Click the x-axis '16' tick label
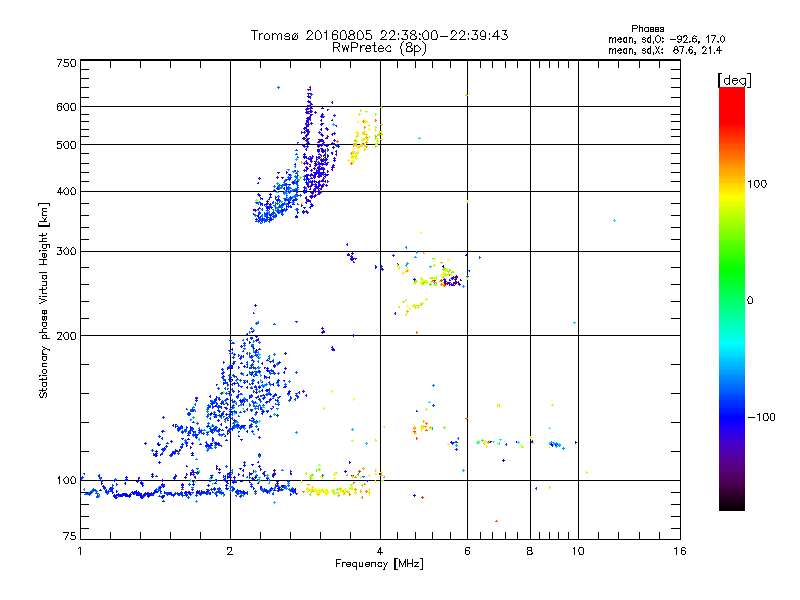Viewport: 800px width, 600px height. [x=680, y=551]
